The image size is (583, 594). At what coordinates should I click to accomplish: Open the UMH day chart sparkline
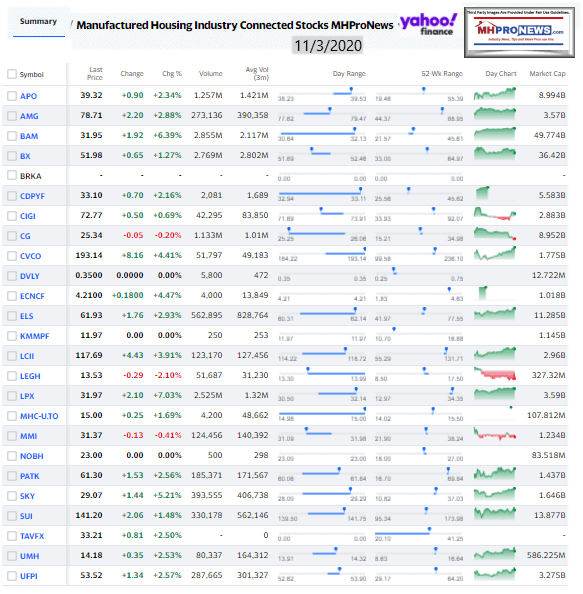coord(495,553)
